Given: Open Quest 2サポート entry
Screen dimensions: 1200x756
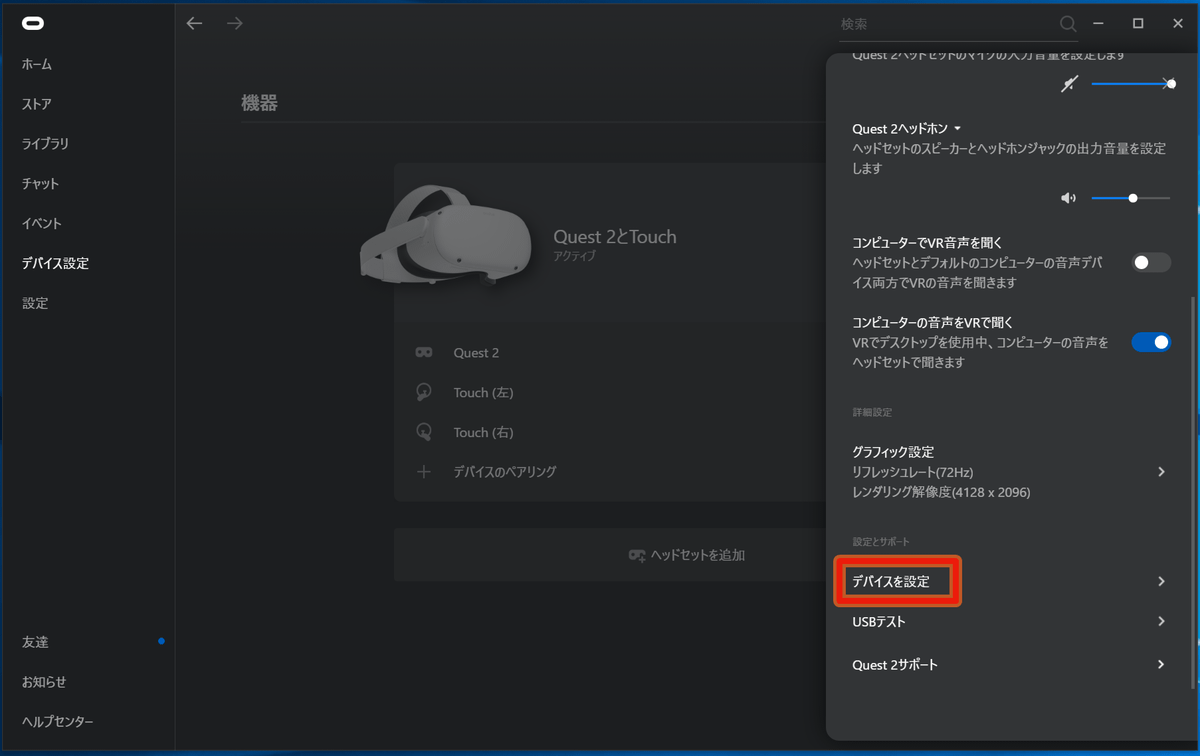Looking at the screenshot, I should [x=1010, y=664].
